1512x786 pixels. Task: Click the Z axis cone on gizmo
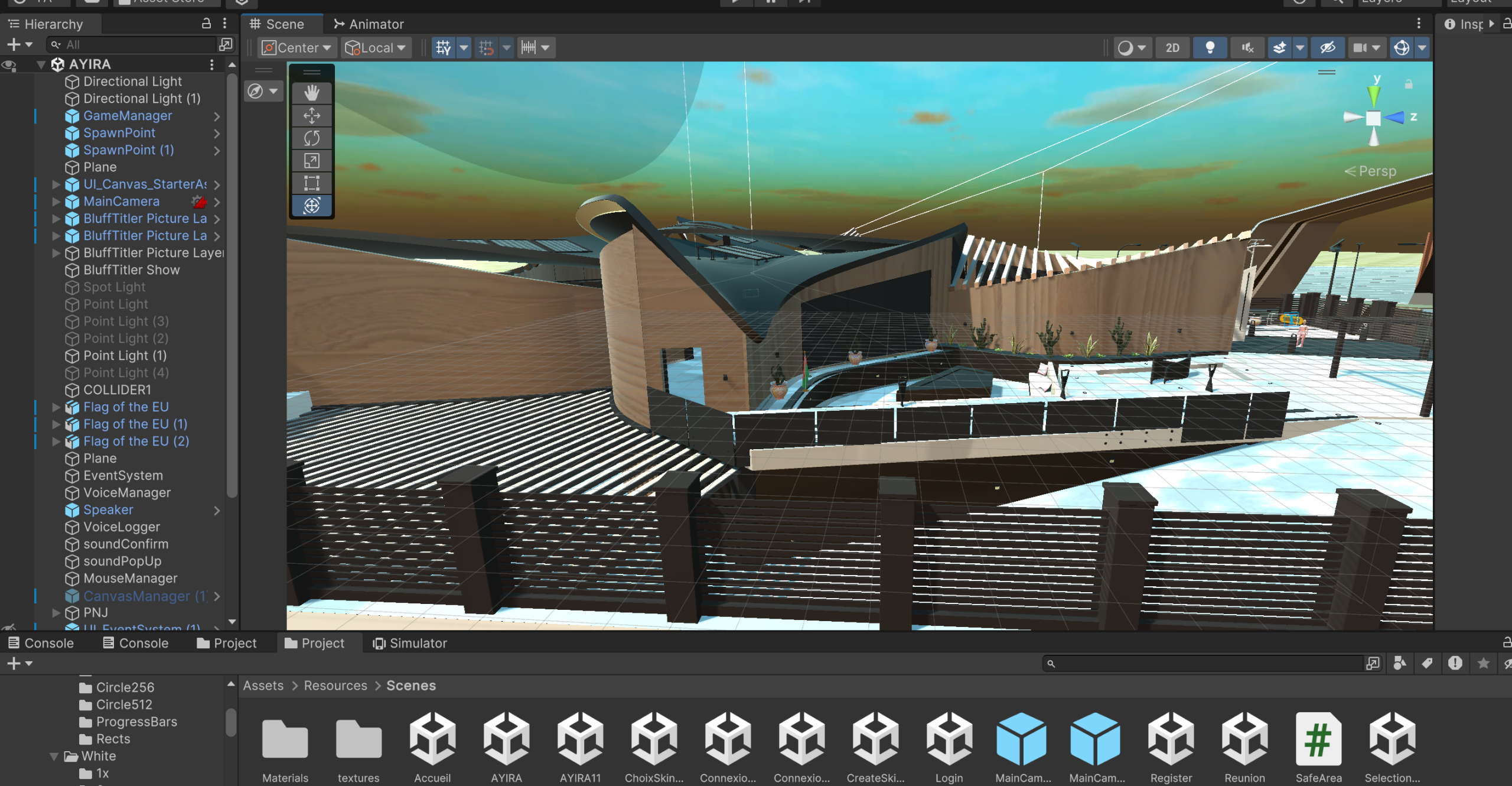pos(1396,117)
